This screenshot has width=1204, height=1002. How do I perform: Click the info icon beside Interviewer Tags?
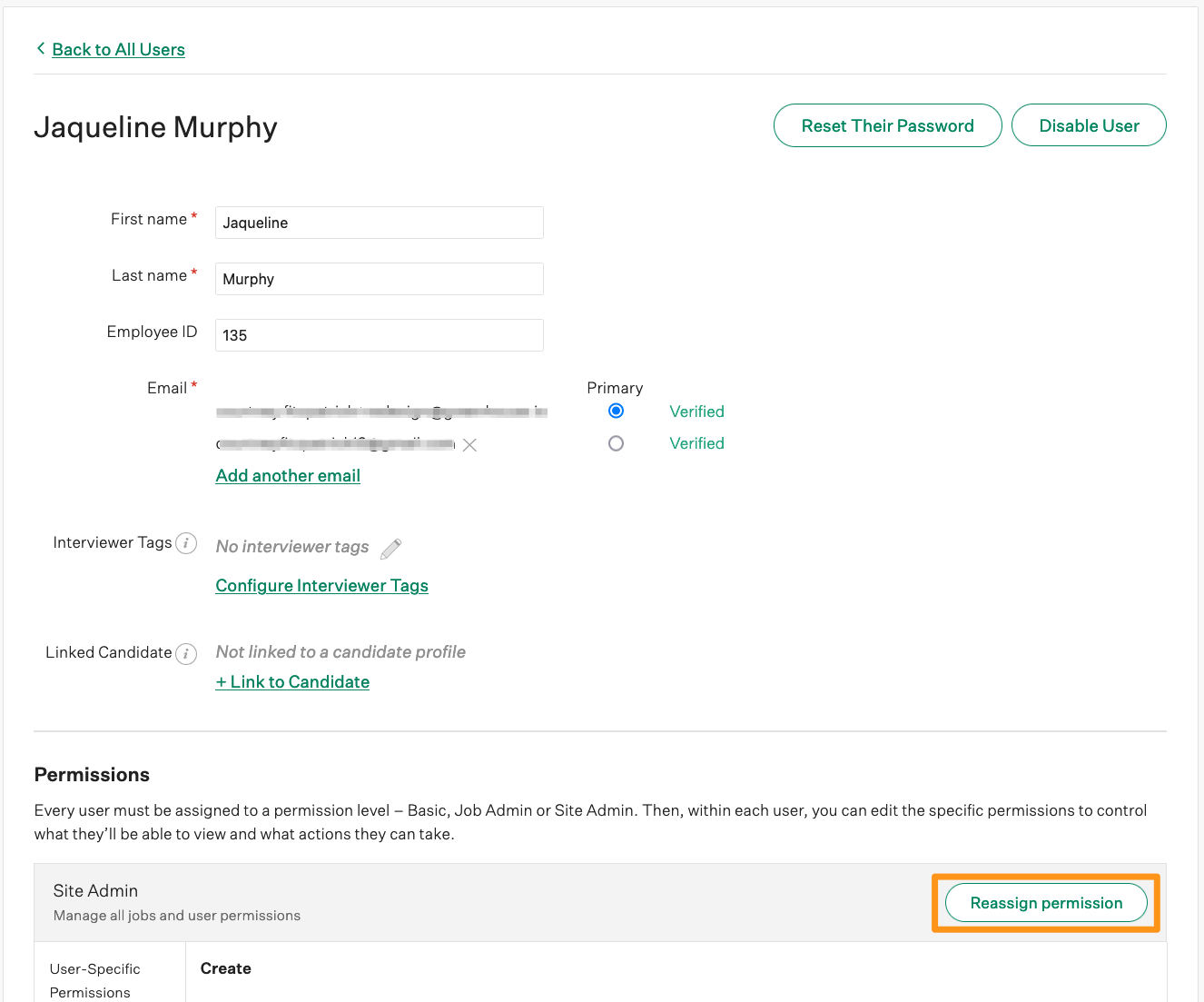186,543
